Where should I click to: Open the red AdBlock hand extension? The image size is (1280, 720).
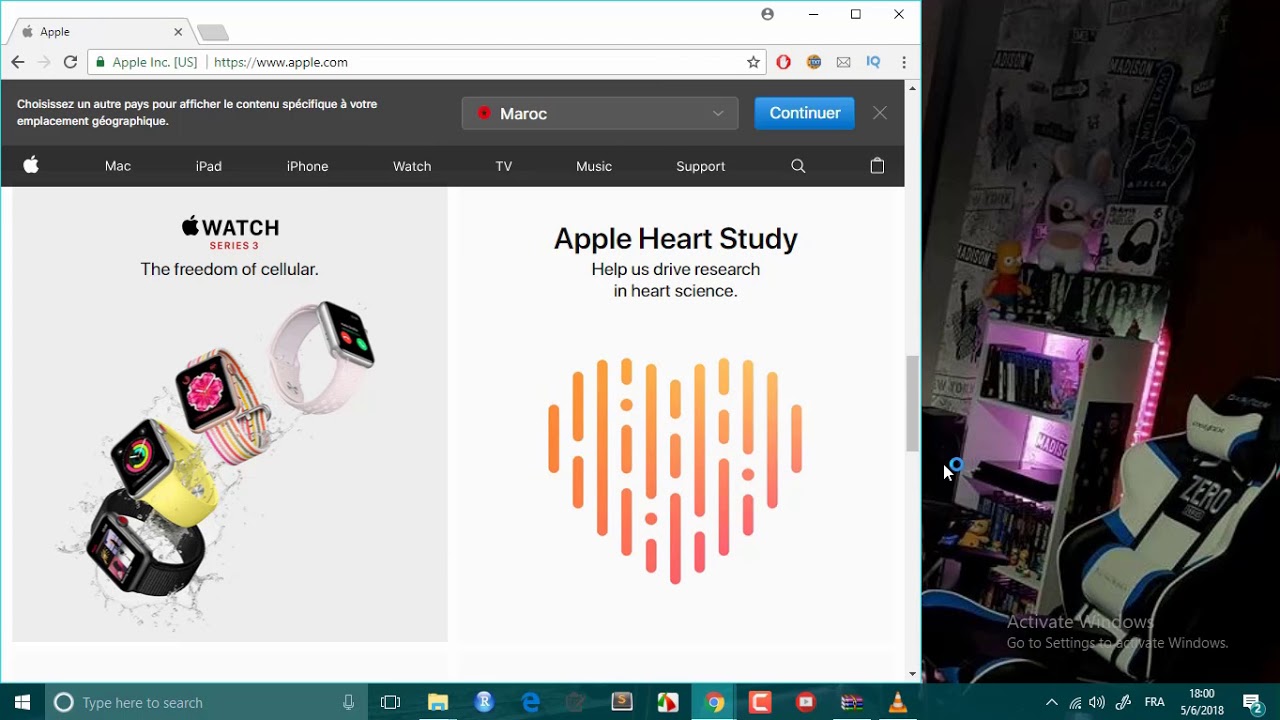pyautogui.click(x=783, y=62)
